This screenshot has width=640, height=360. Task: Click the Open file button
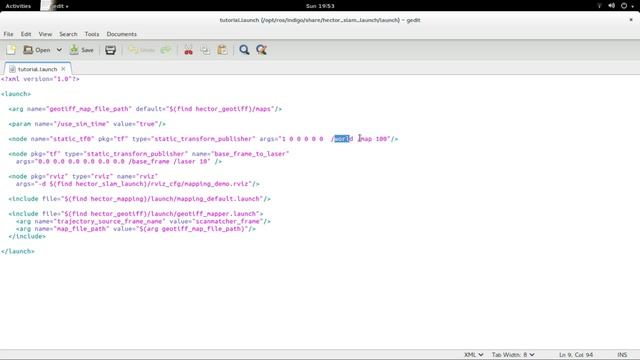click(x=37, y=50)
